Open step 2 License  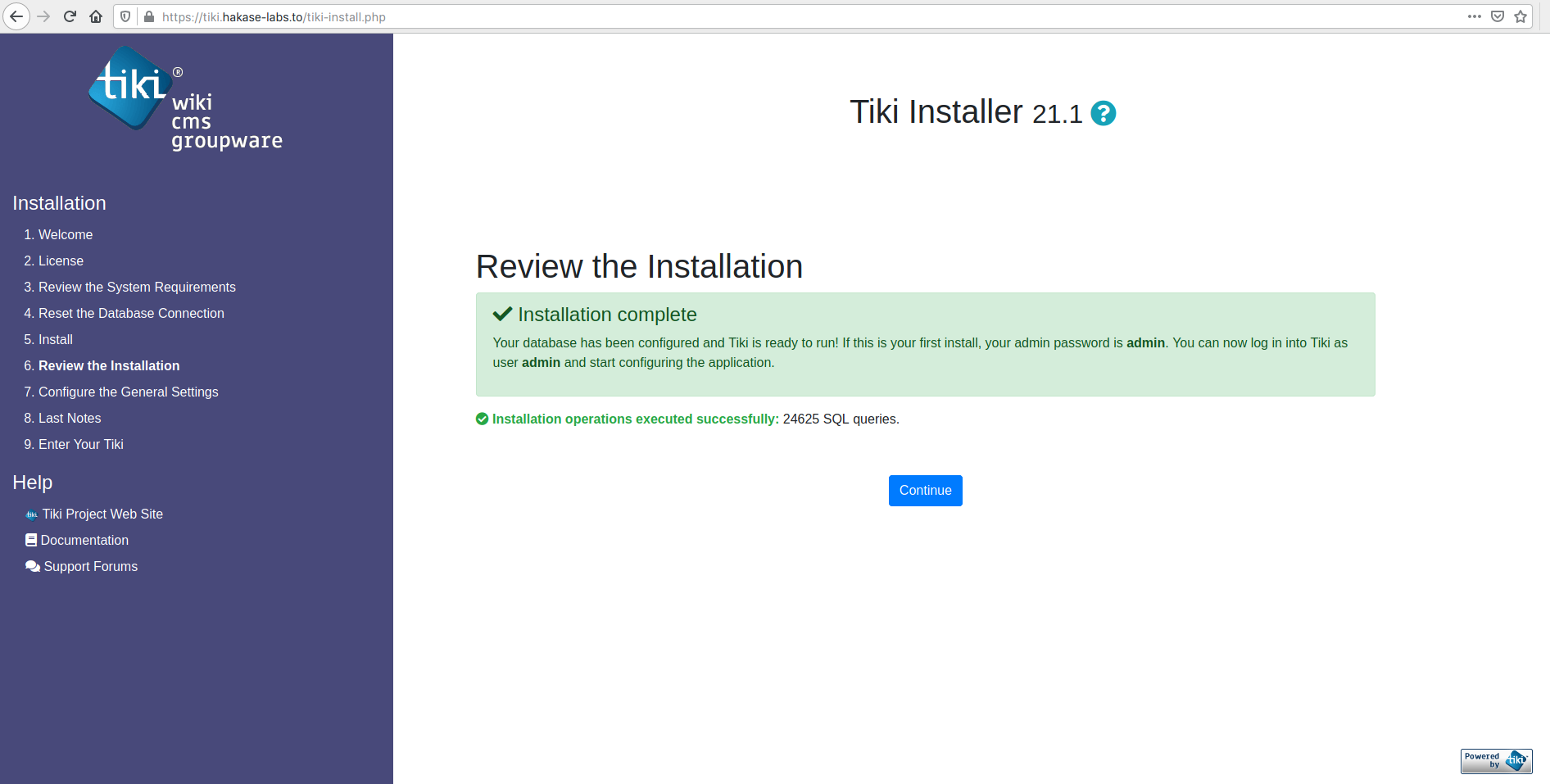61,261
